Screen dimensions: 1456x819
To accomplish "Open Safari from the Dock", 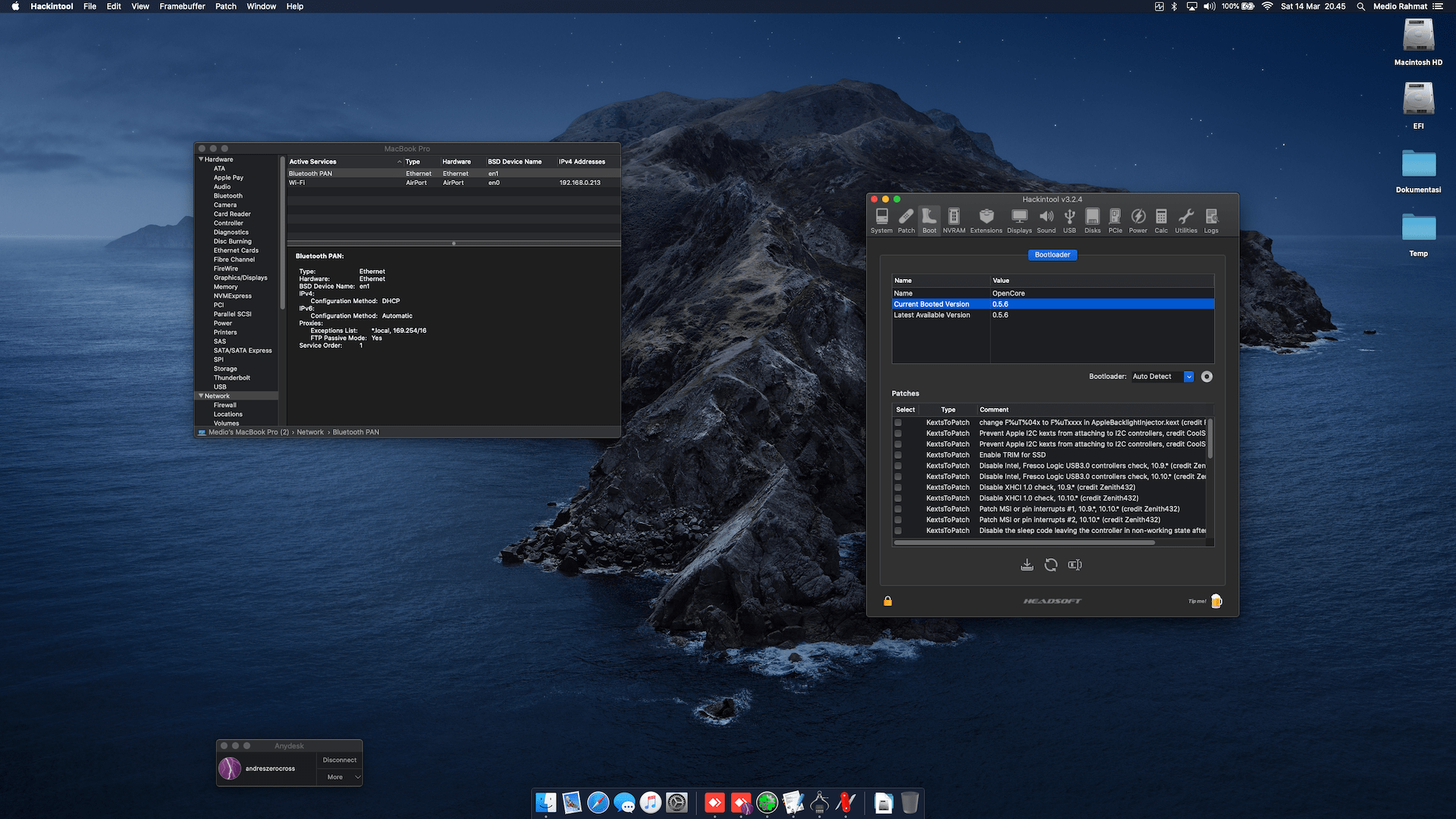I will tap(598, 802).
